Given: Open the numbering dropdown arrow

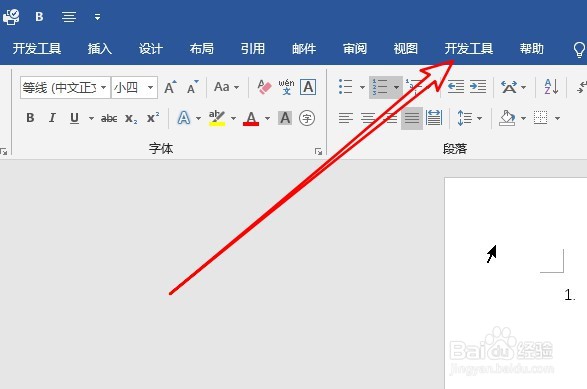Looking at the screenshot, I should [396, 88].
